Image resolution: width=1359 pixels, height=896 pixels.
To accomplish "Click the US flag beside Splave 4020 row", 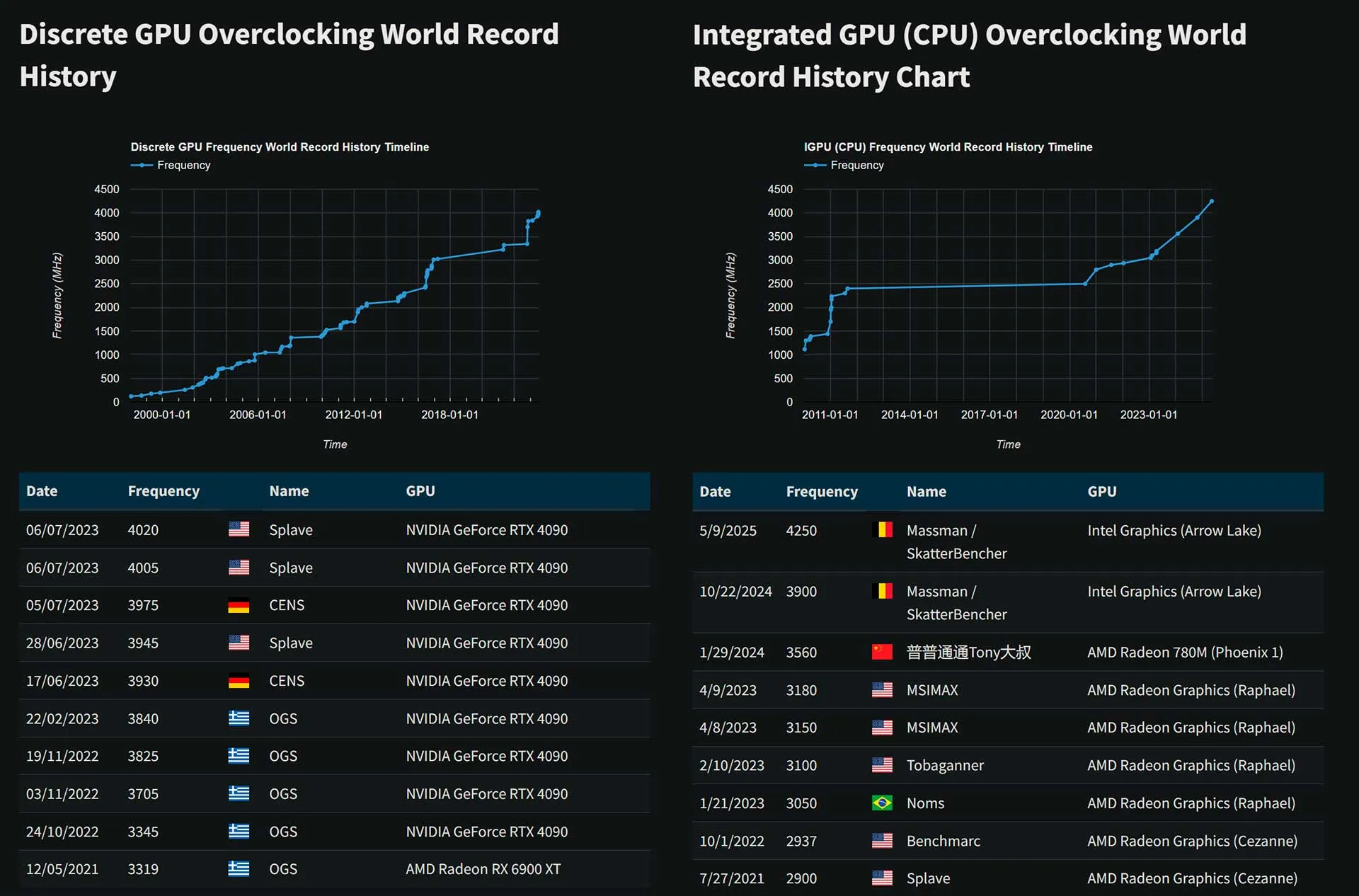I will (x=239, y=529).
